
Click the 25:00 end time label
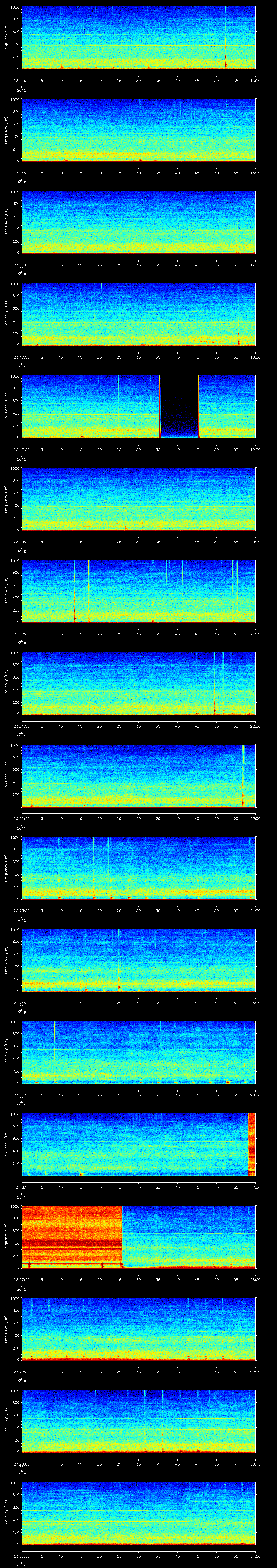tap(255, 1003)
